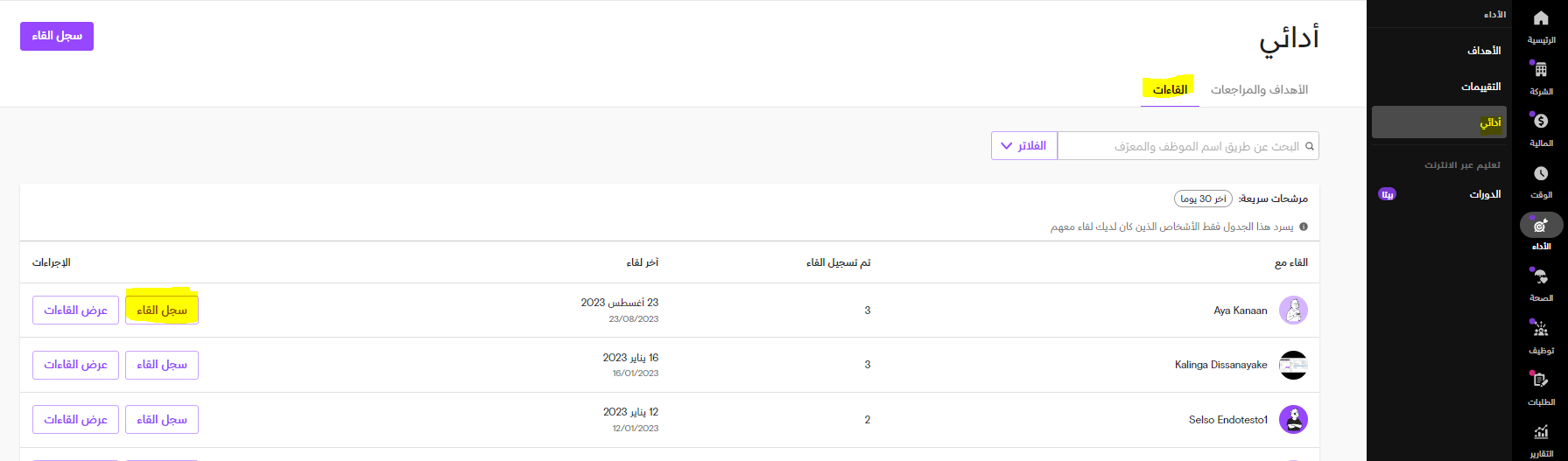Click the purple سجل اللقاء button in the header
The image size is (1568, 461).
(x=57, y=36)
